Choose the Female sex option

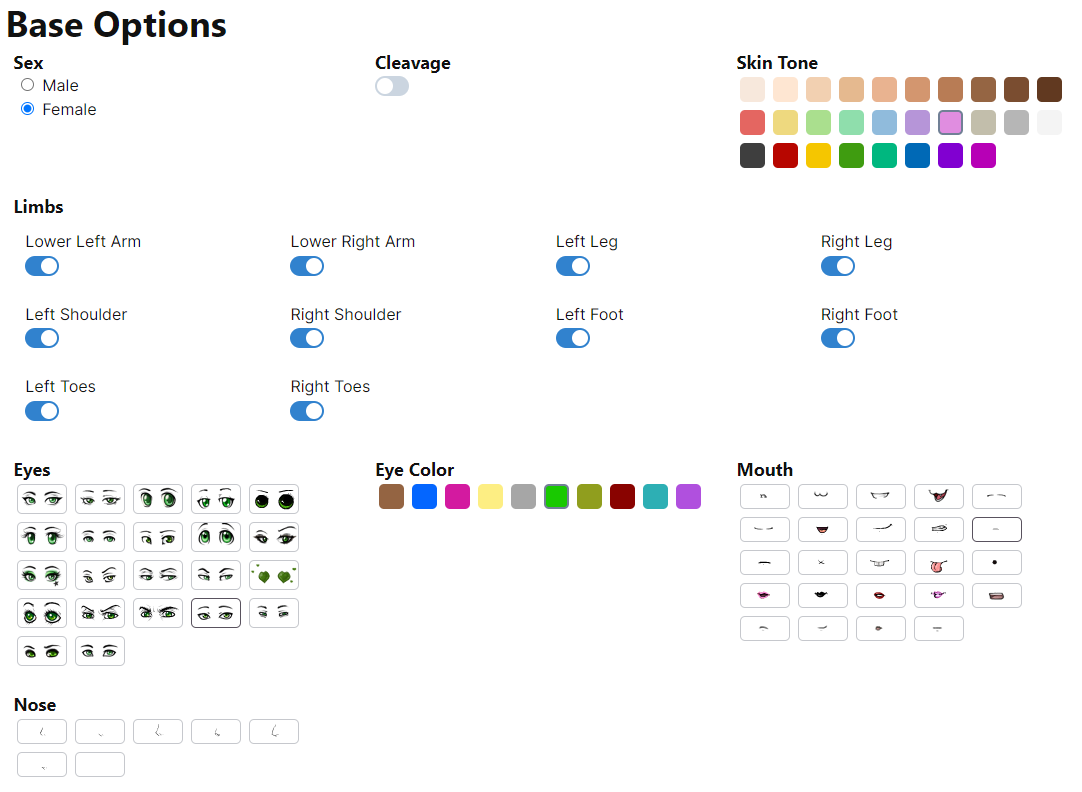(28, 109)
